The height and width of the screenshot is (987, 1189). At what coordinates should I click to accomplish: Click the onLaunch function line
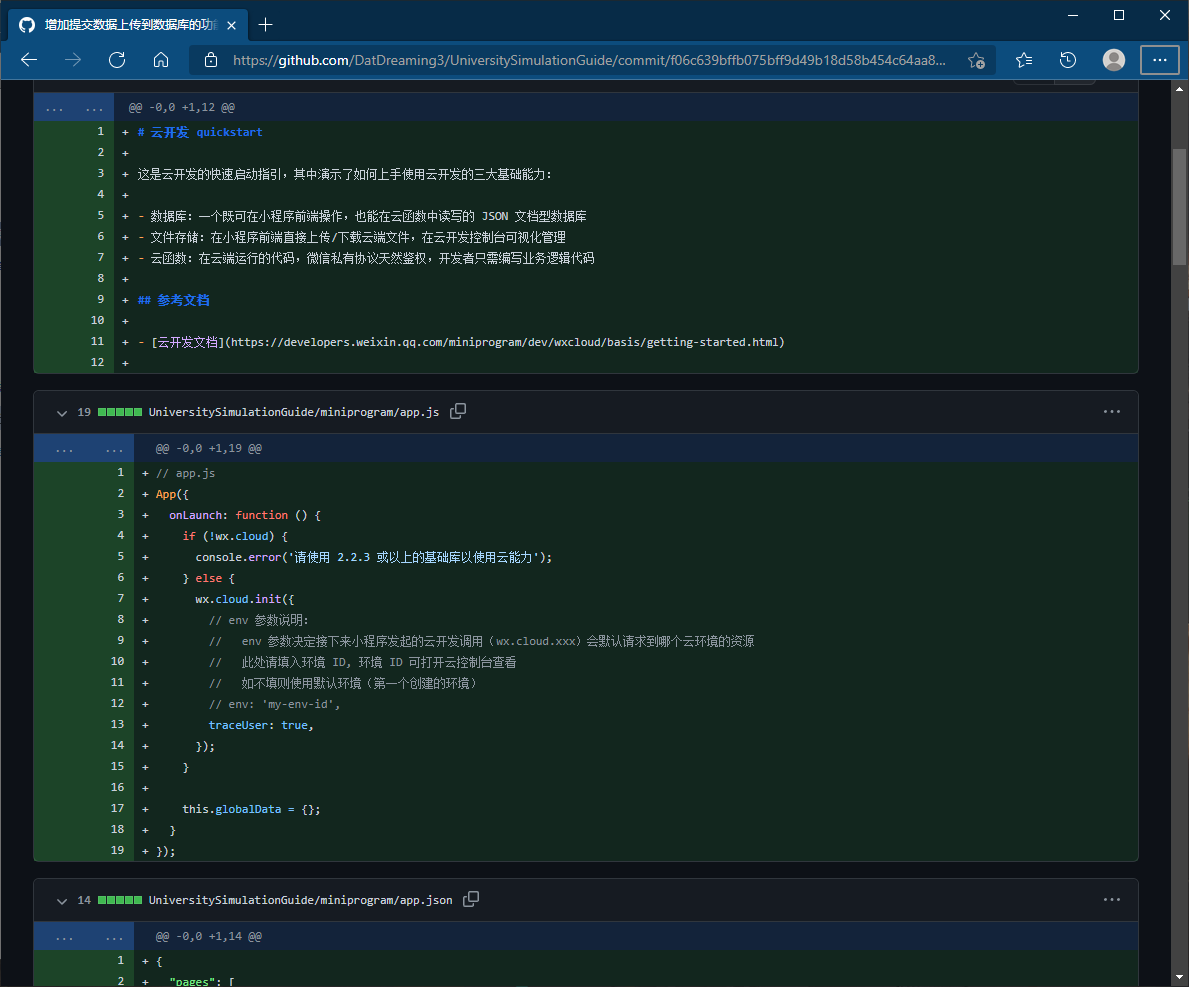245,515
